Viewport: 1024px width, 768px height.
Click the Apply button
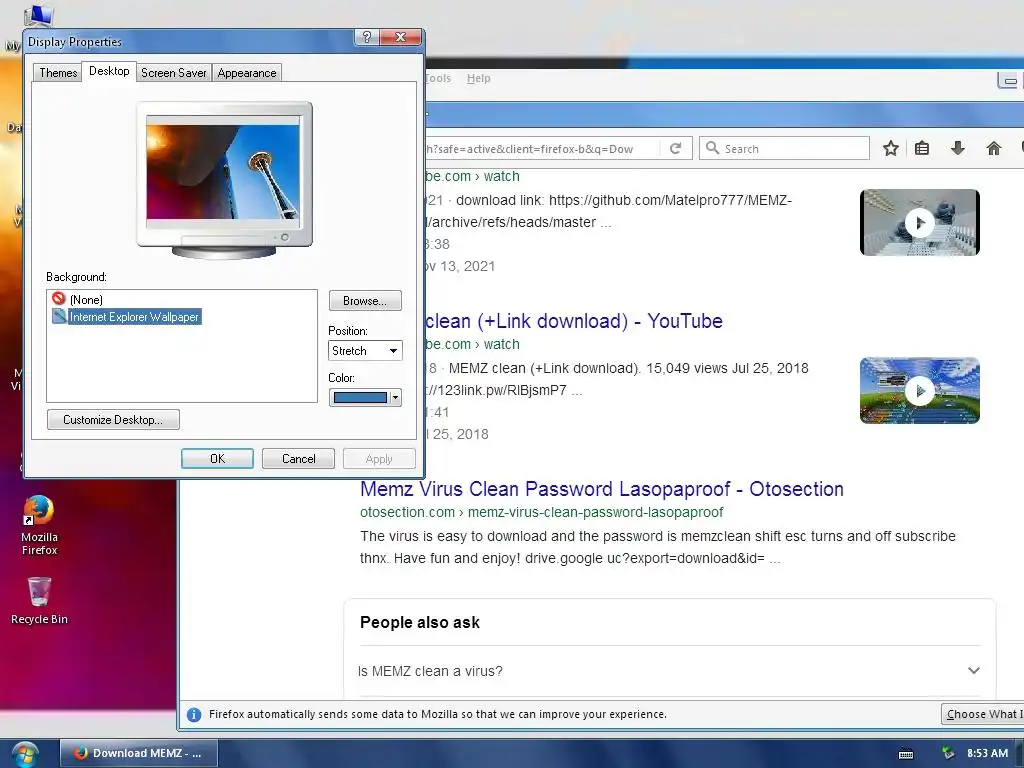click(379, 458)
